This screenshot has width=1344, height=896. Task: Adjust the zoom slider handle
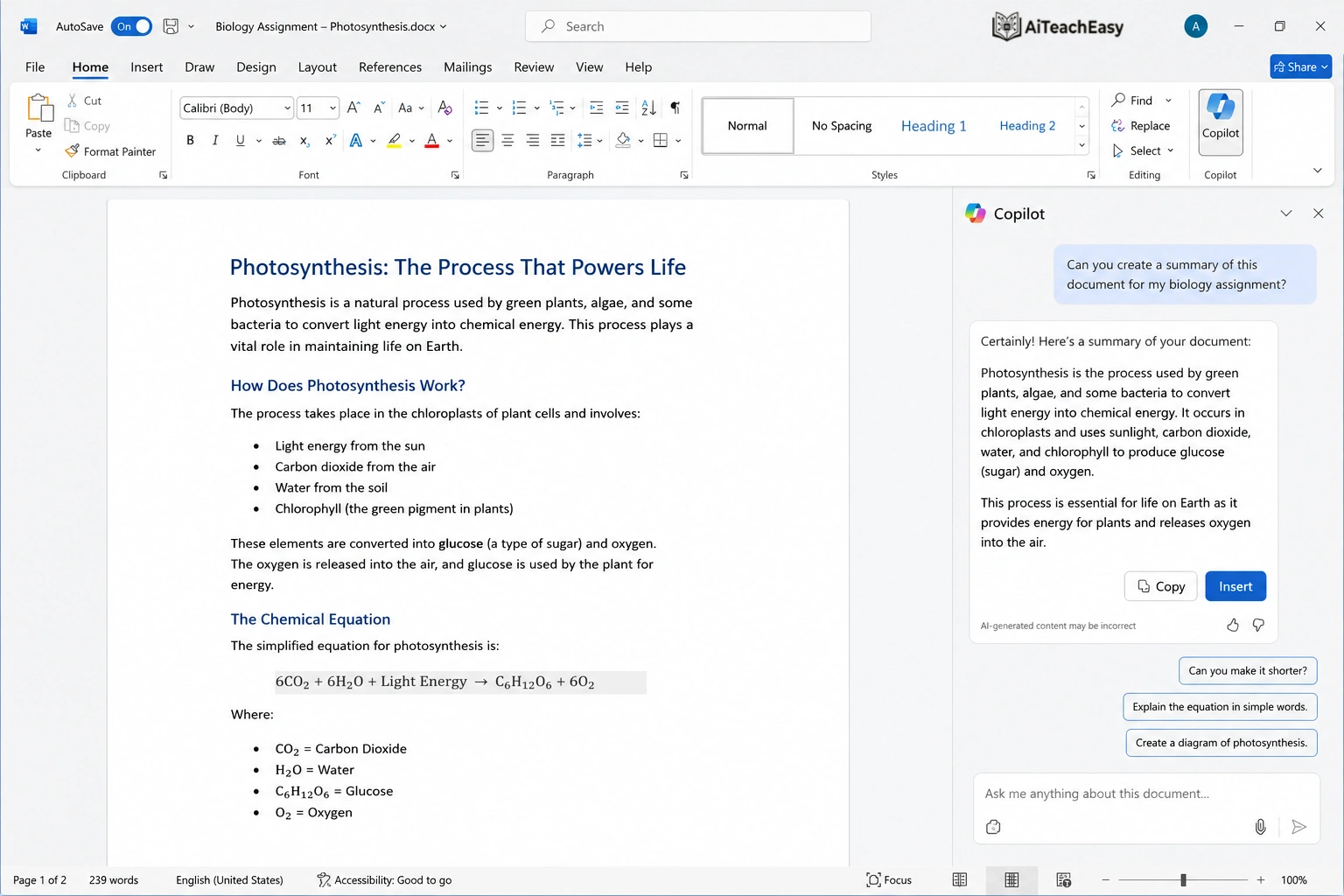[1183, 880]
